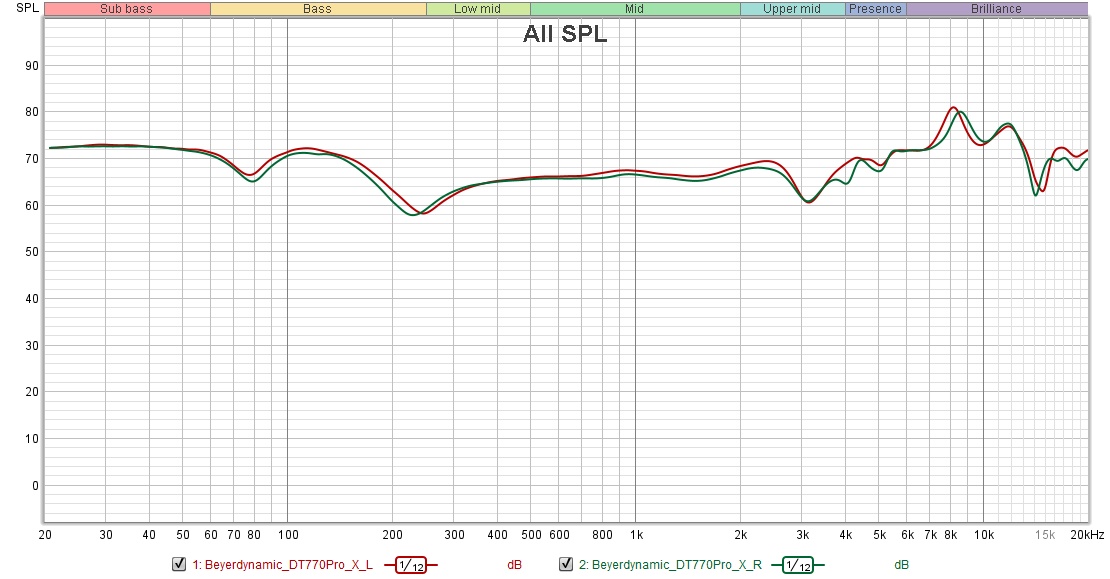Click the Bass frequency band
The height and width of the screenshot is (579, 1110).
(318, 8)
